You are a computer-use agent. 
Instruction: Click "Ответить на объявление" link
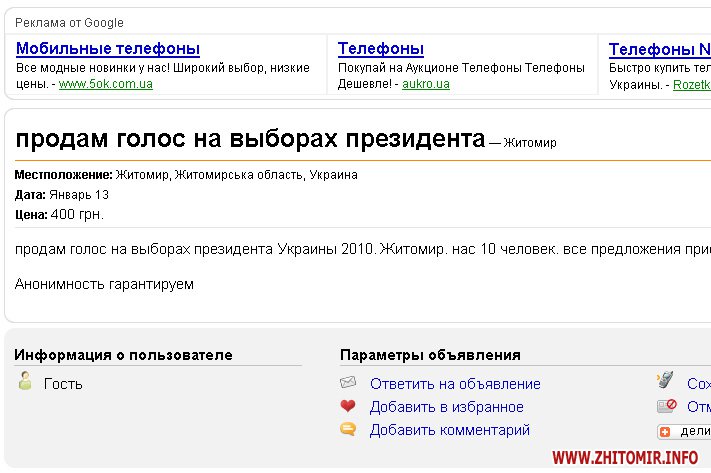pos(455,384)
